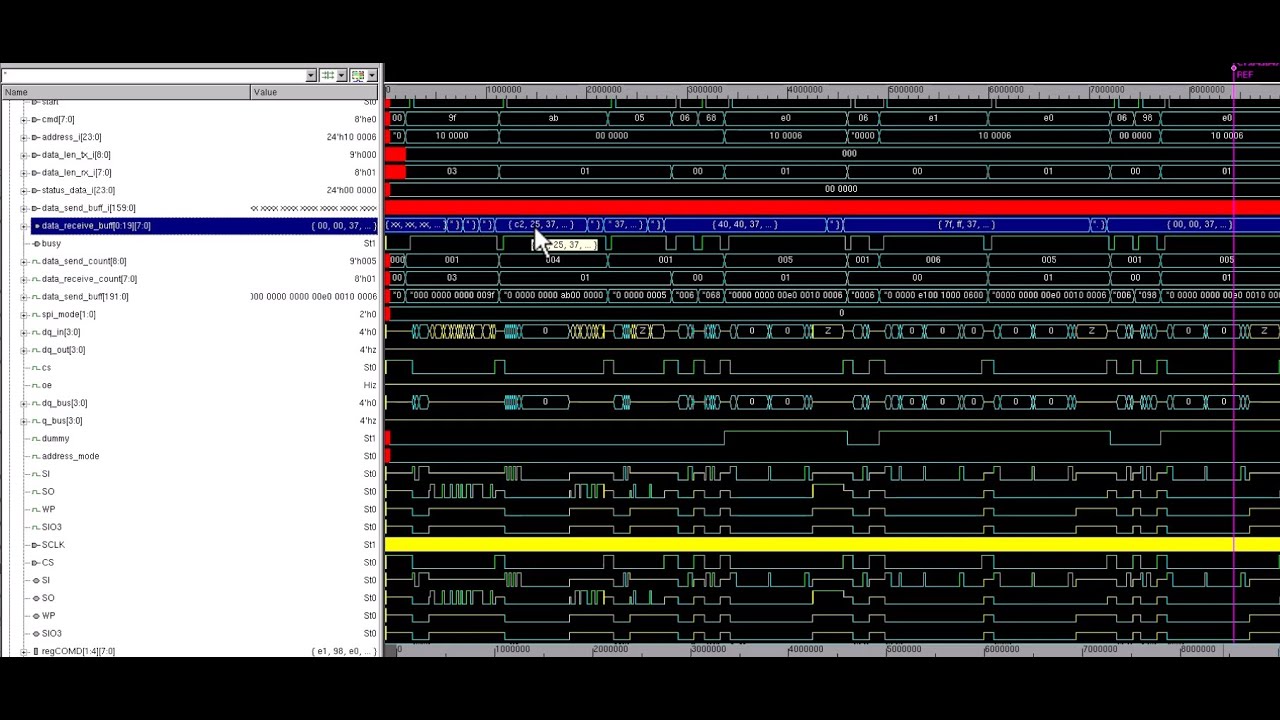Expand the data_len_tx_i[8:0] bus
The width and height of the screenshot is (1280, 720).
pyautogui.click(x=24, y=155)
